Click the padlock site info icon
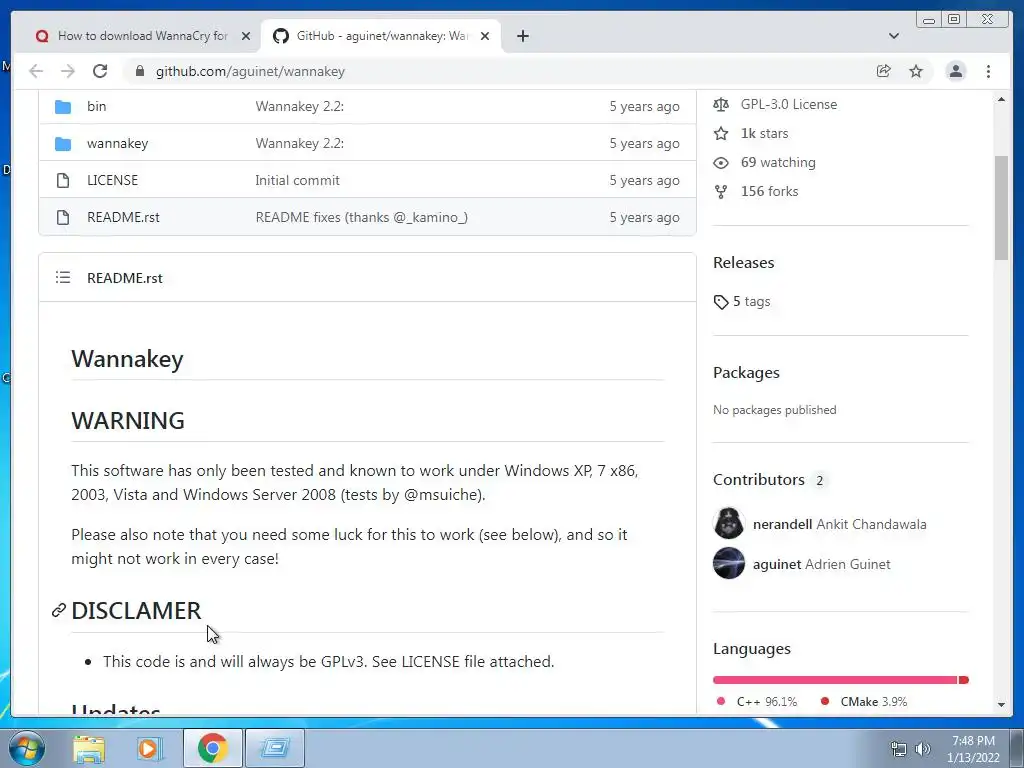 pyautogui.click(x=139, y=71)
